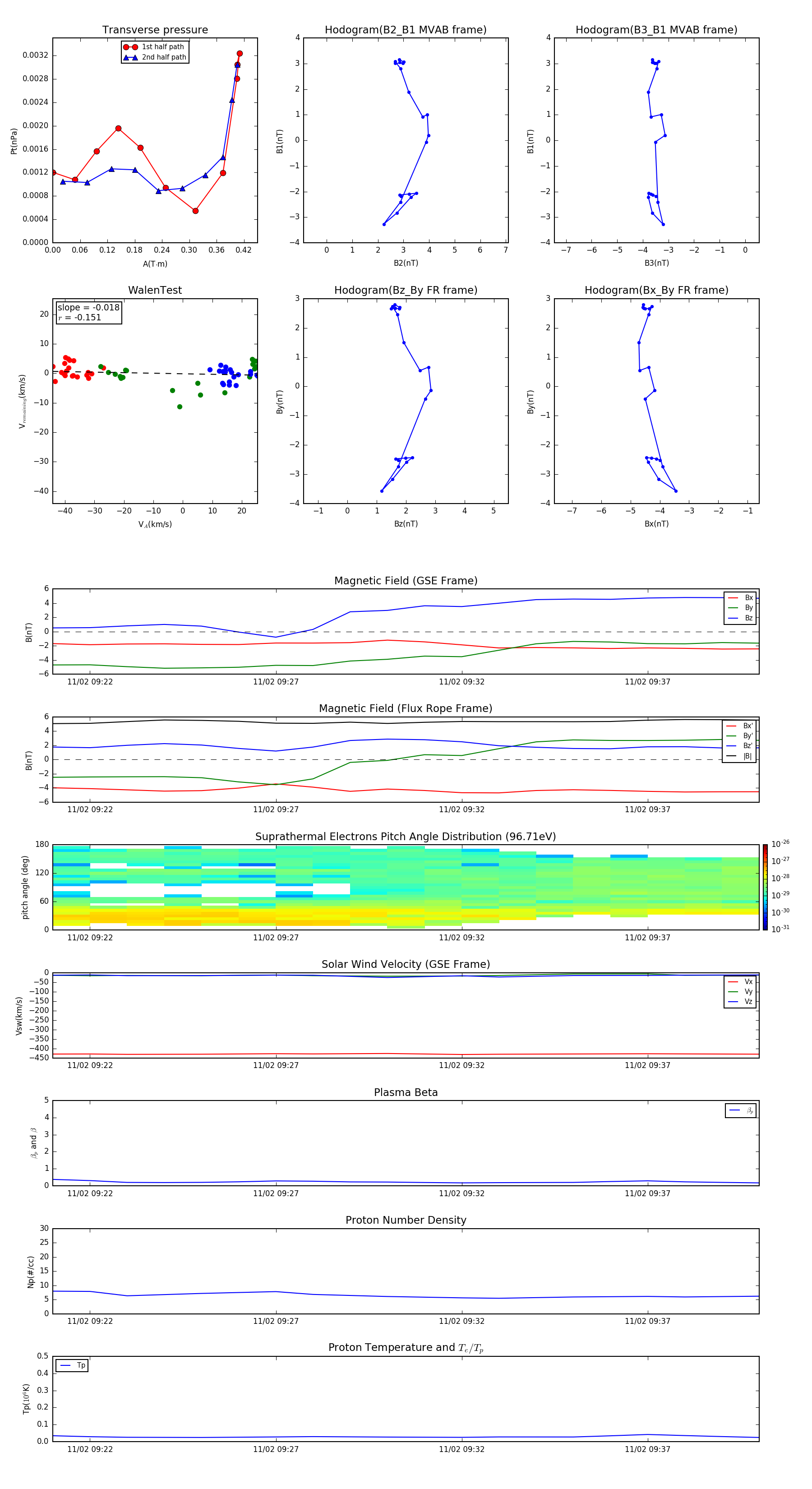The image size is (812, 1489).
Task: Click the Suprathermal Electrons Pitch Angle title
Action: (x=406, y=837)
